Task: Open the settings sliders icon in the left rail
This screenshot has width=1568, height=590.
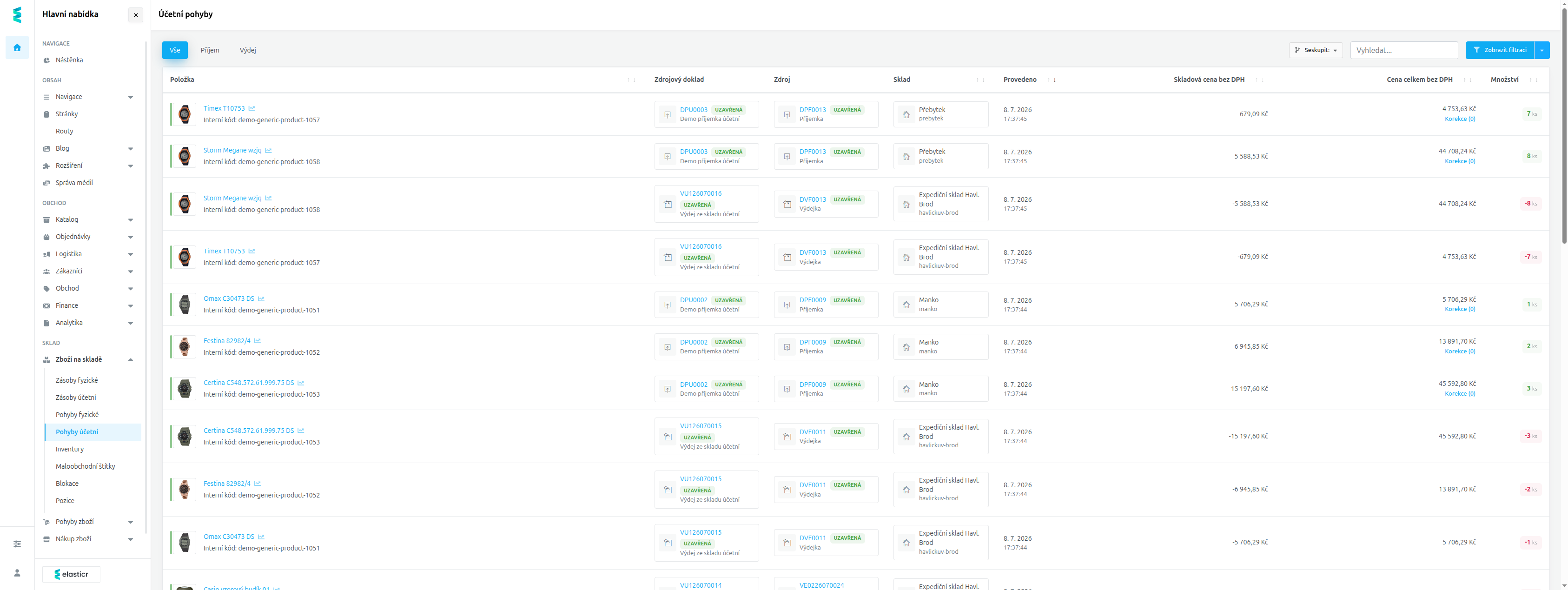Action: pos(17,544)
